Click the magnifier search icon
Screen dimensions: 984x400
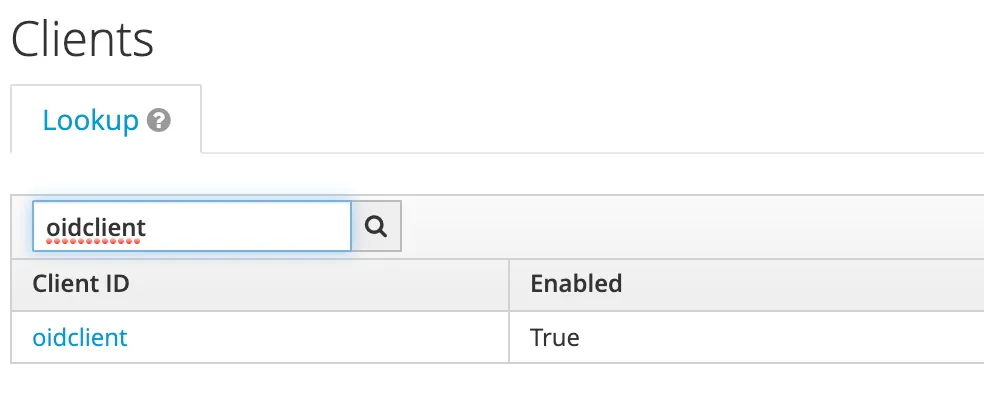(x=376, y=227)
